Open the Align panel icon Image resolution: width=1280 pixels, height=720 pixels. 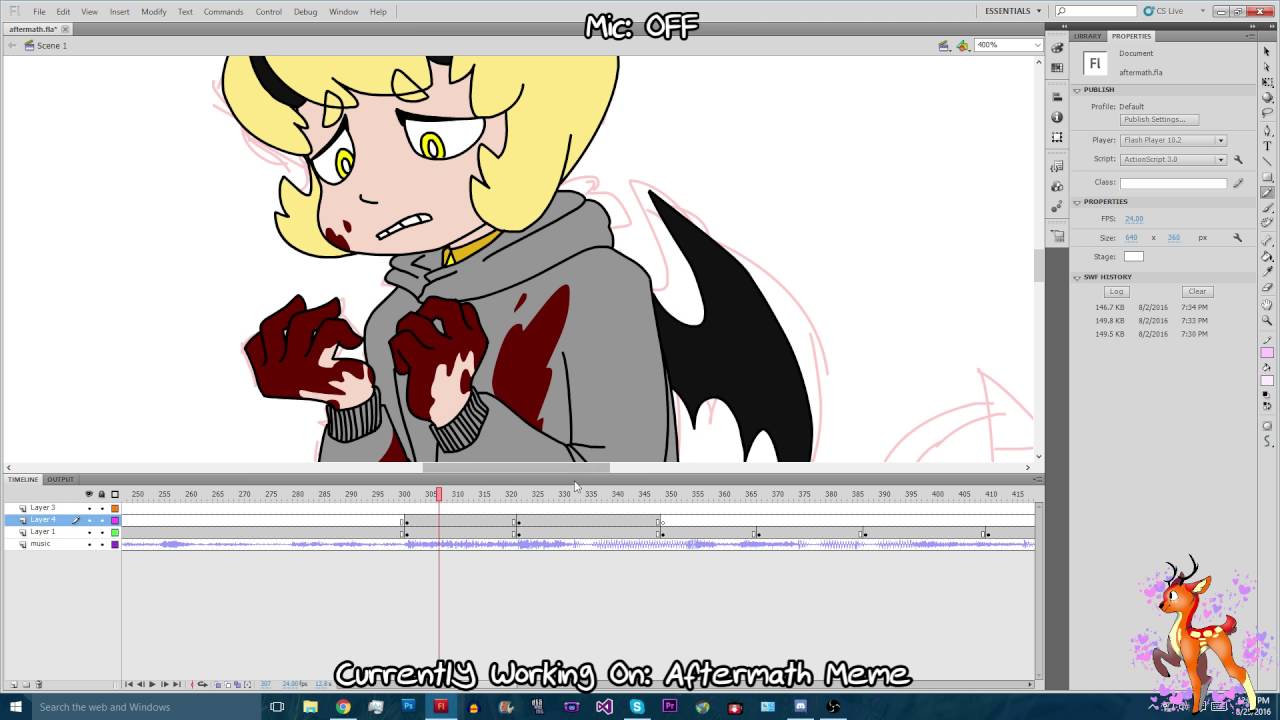pos(1057,97)
